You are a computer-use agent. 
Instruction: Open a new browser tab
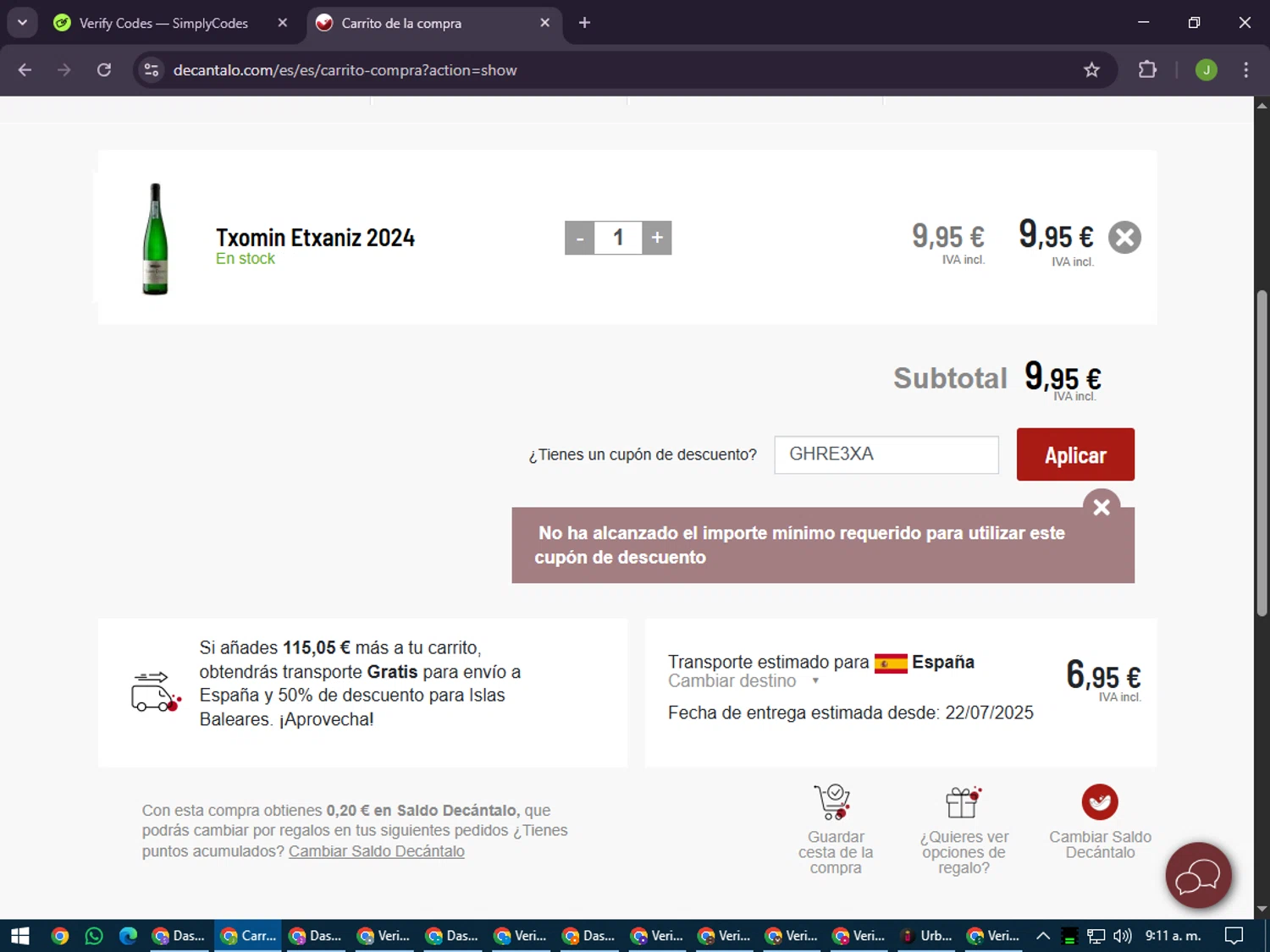(584, 23)
